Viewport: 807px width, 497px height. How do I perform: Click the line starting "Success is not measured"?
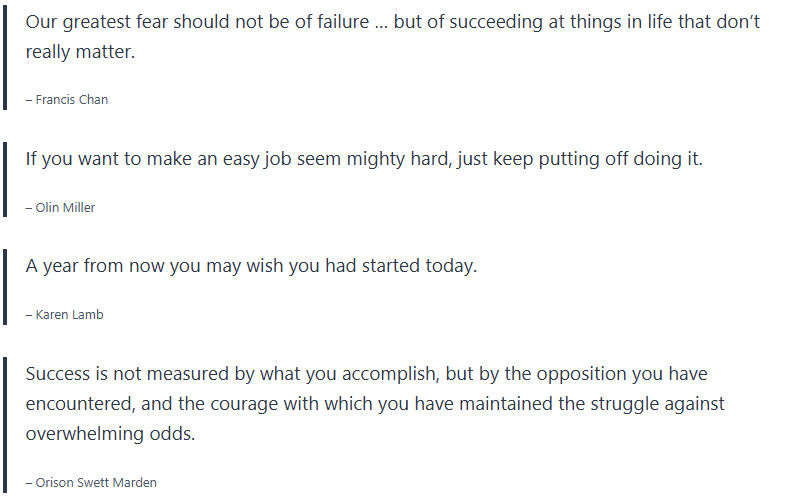point(366,374)
